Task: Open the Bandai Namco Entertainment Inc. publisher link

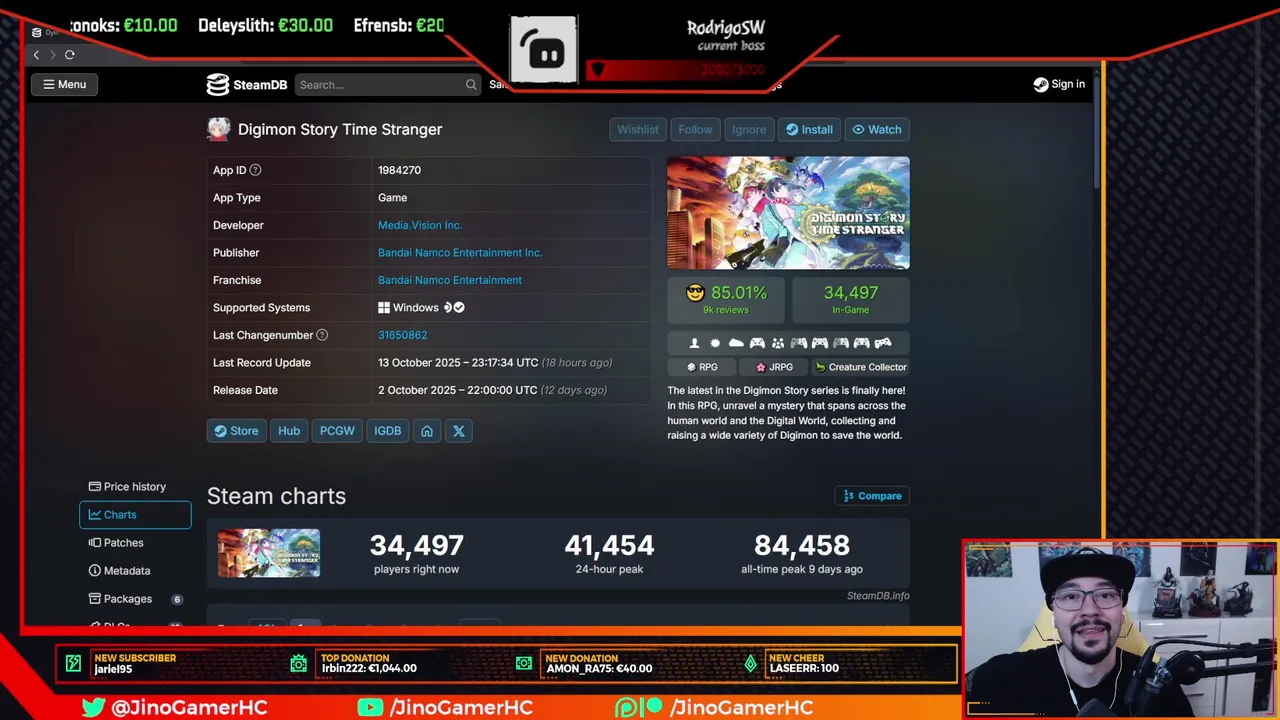Action: [460, 253]
